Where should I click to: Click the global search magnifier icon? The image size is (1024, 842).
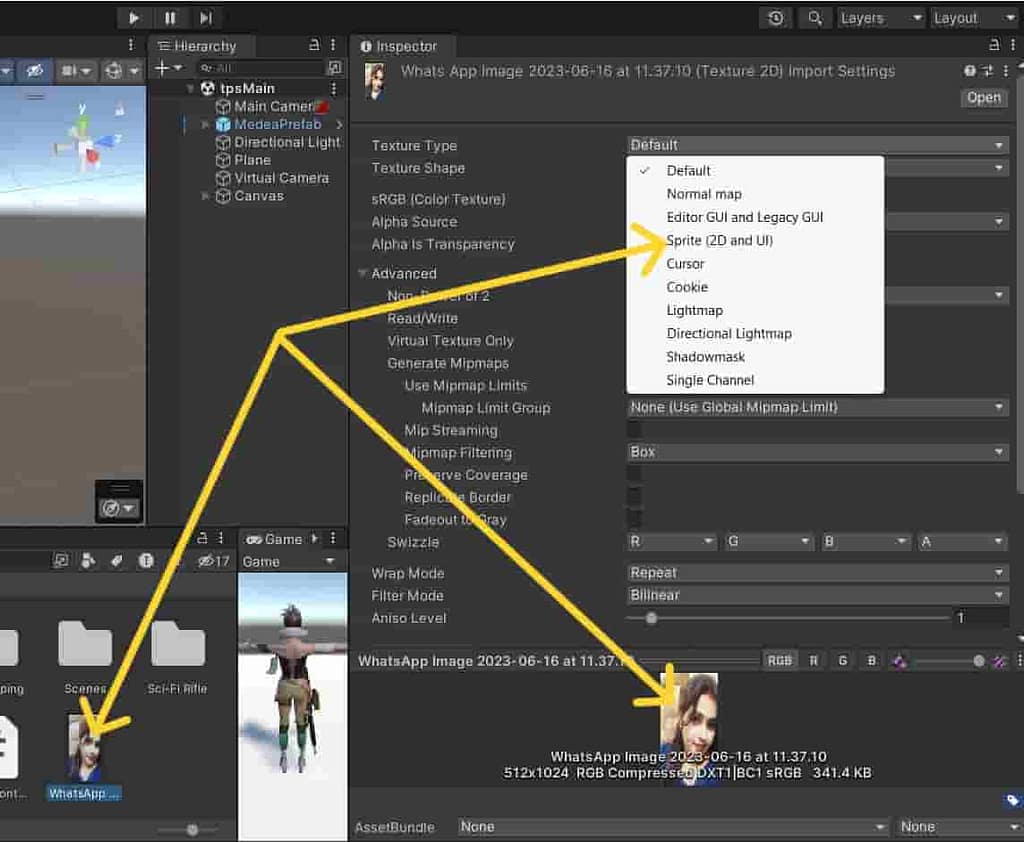(x=815, y=18)
